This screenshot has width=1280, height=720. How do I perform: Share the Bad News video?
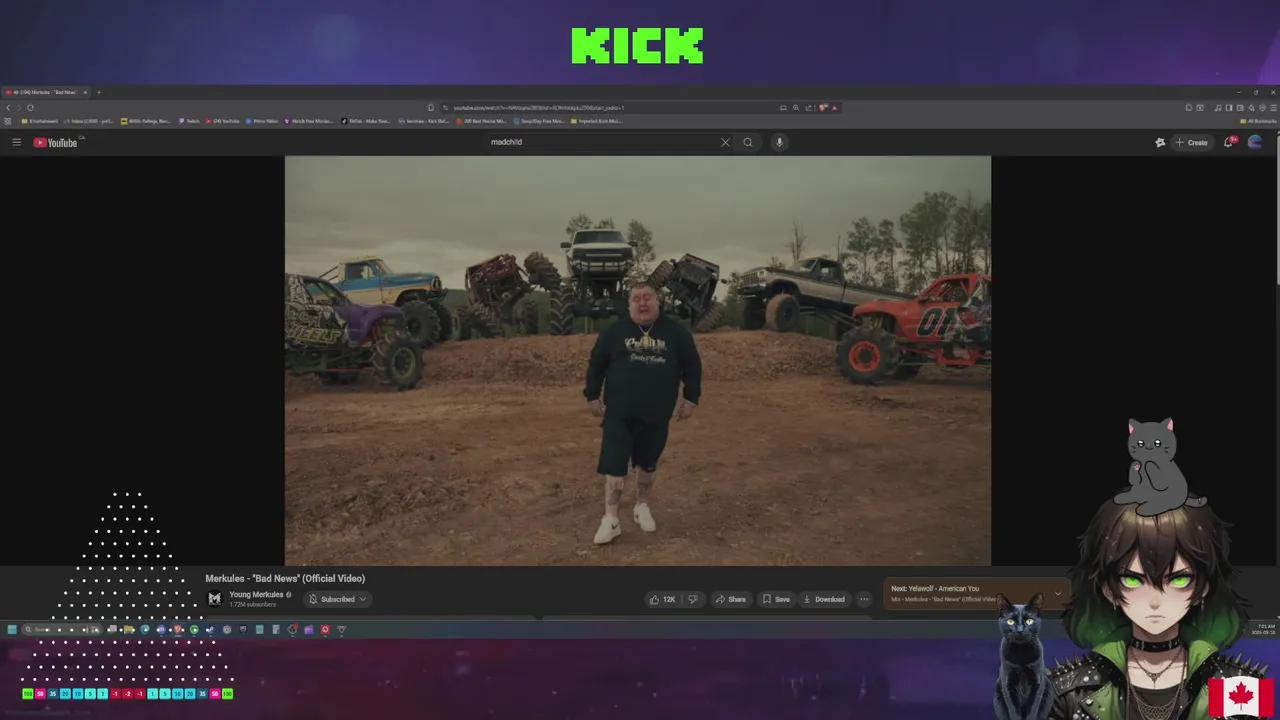click(730, 599)
